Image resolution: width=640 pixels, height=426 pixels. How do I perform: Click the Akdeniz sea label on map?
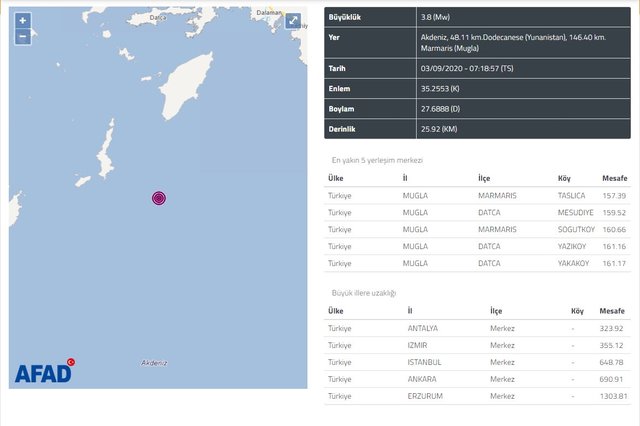[x=153, y=362]
